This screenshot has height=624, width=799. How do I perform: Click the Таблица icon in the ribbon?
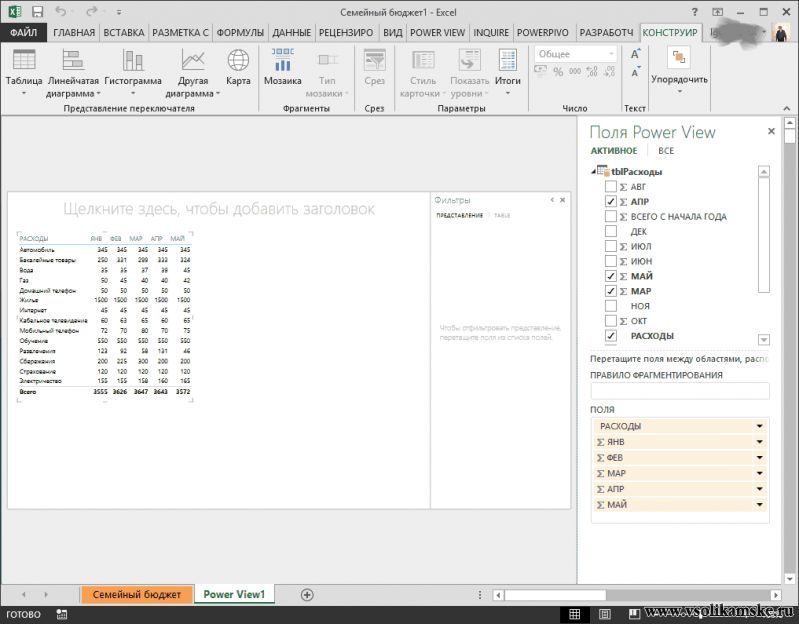23,60
